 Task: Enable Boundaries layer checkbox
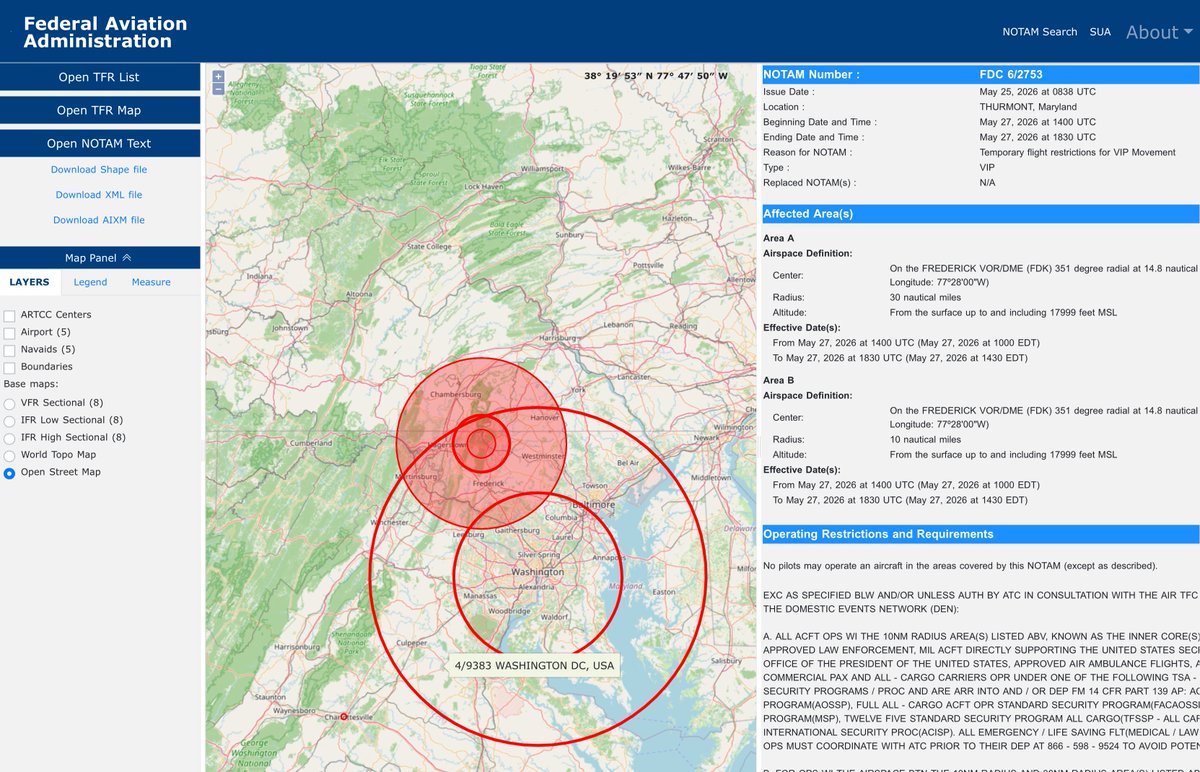click(x=9, y=368)
